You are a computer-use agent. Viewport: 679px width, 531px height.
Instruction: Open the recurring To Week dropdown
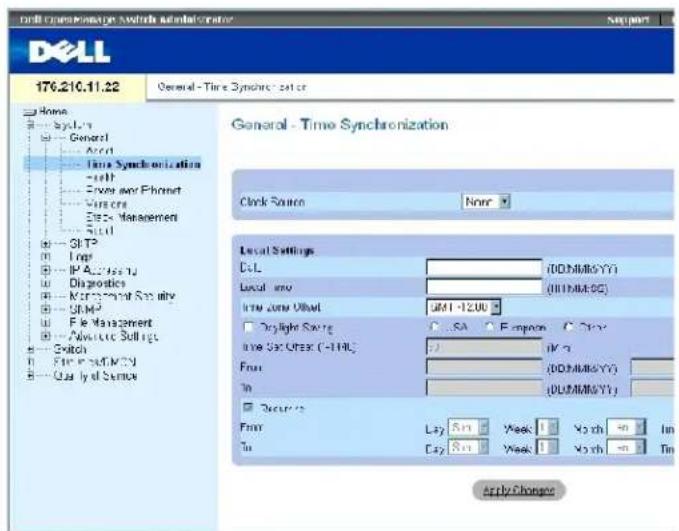(x=547, y=447)
